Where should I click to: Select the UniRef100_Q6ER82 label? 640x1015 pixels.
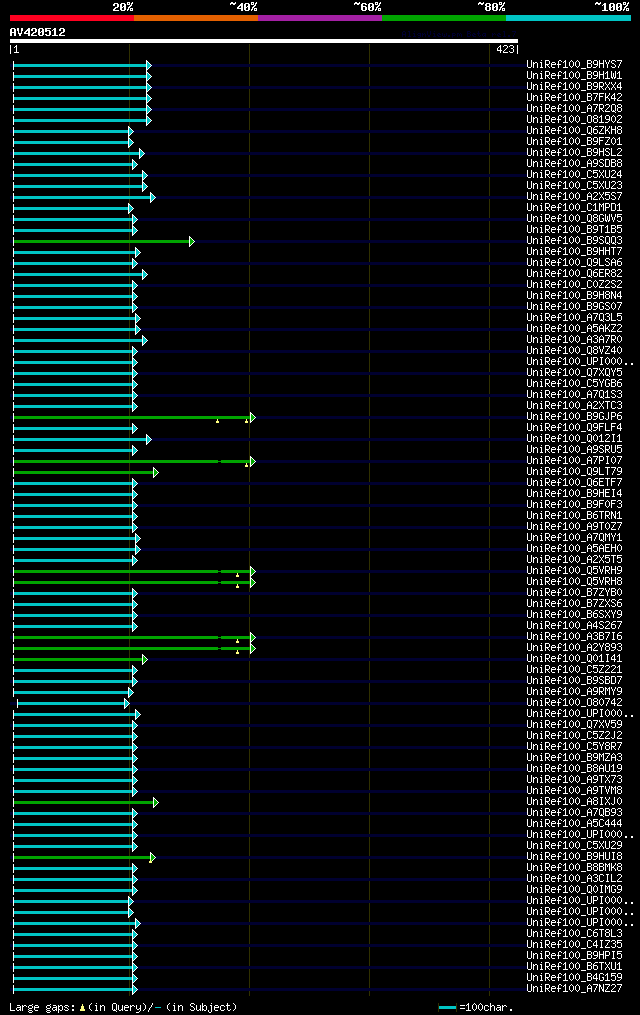pos(574,274)
